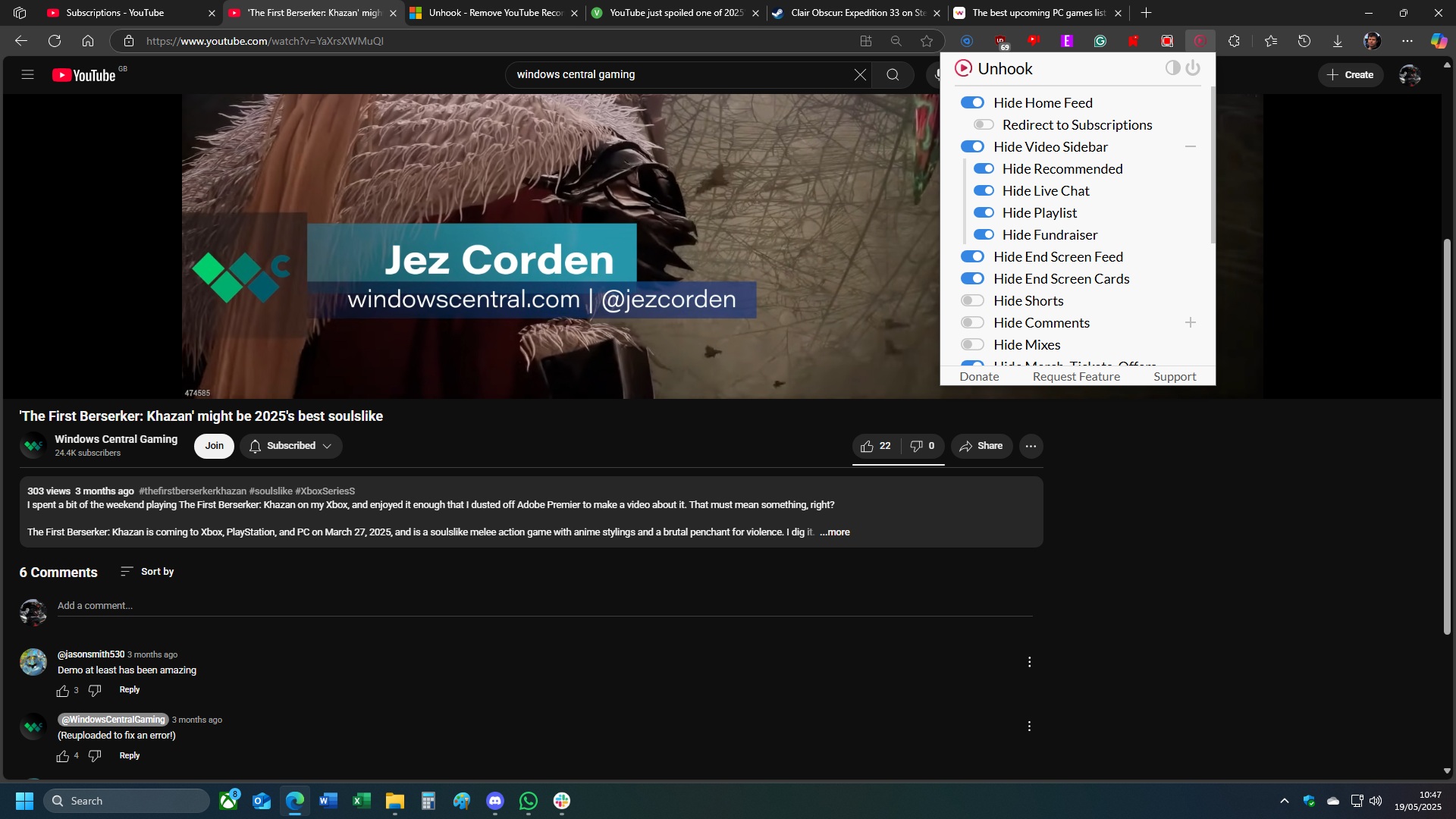
Task: Turn off Hide Recommended switch
Action: [984, 168]
